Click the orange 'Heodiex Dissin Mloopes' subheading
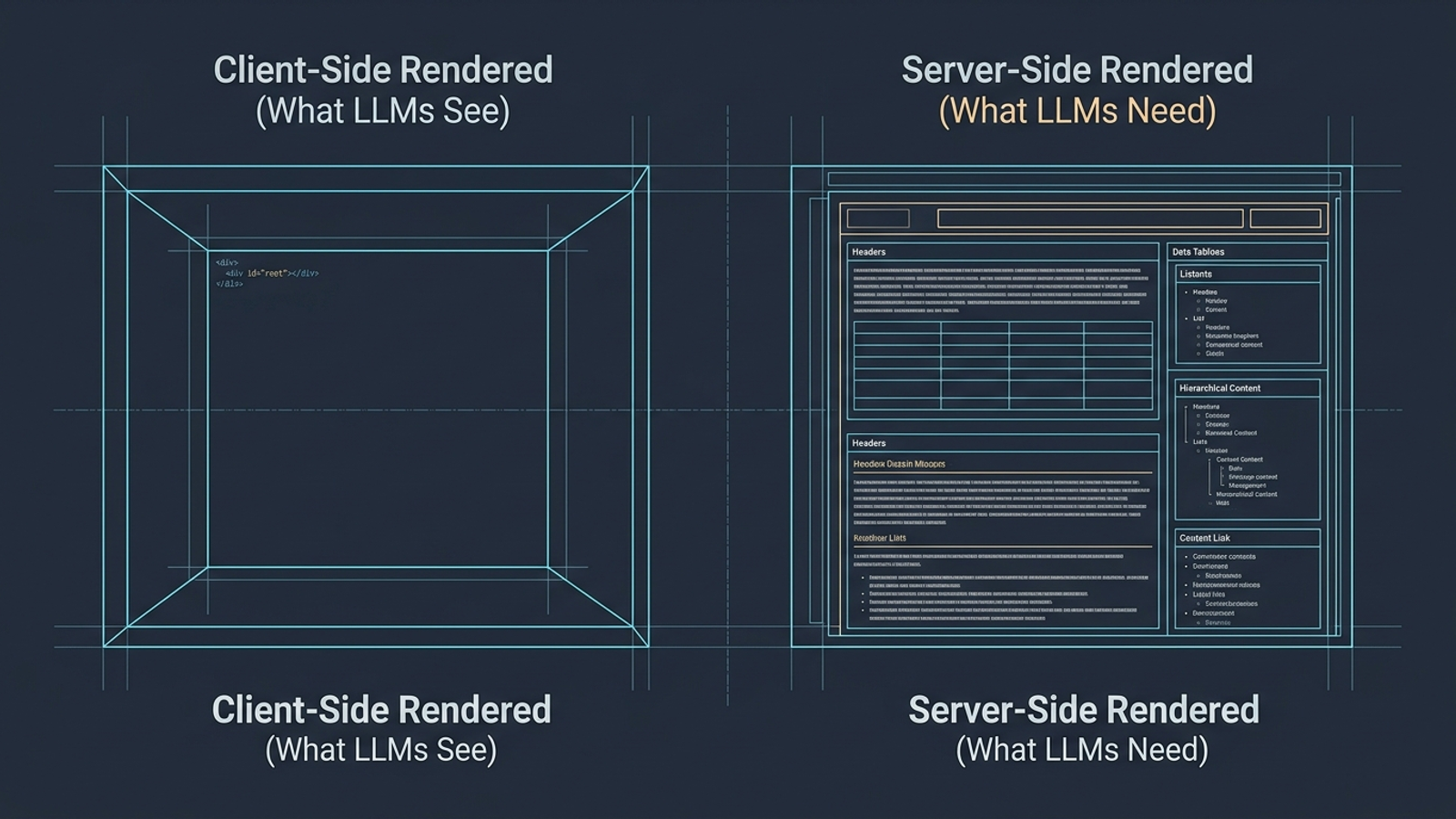The height and width of the screenshot is (819, 1456). tap(899, 464)
